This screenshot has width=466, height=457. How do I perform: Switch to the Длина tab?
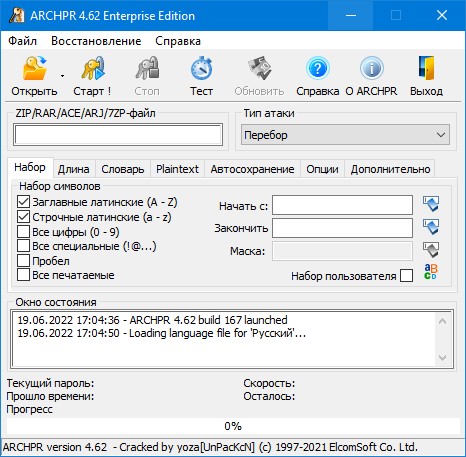tap(74, 169)
